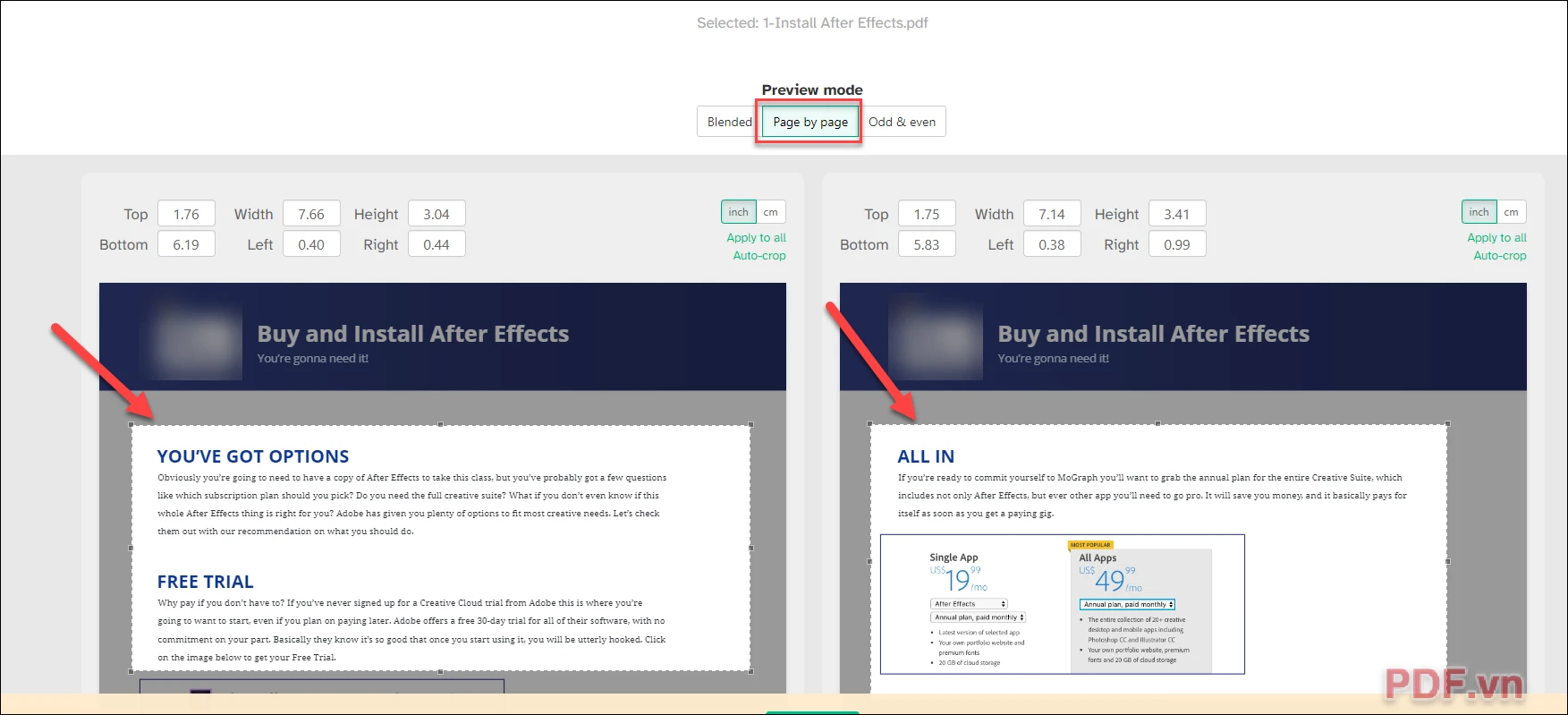This screenshot has width=1568, height=715.
Task: Edit the Left value 0.38 field
Action: click(1052, 244)
